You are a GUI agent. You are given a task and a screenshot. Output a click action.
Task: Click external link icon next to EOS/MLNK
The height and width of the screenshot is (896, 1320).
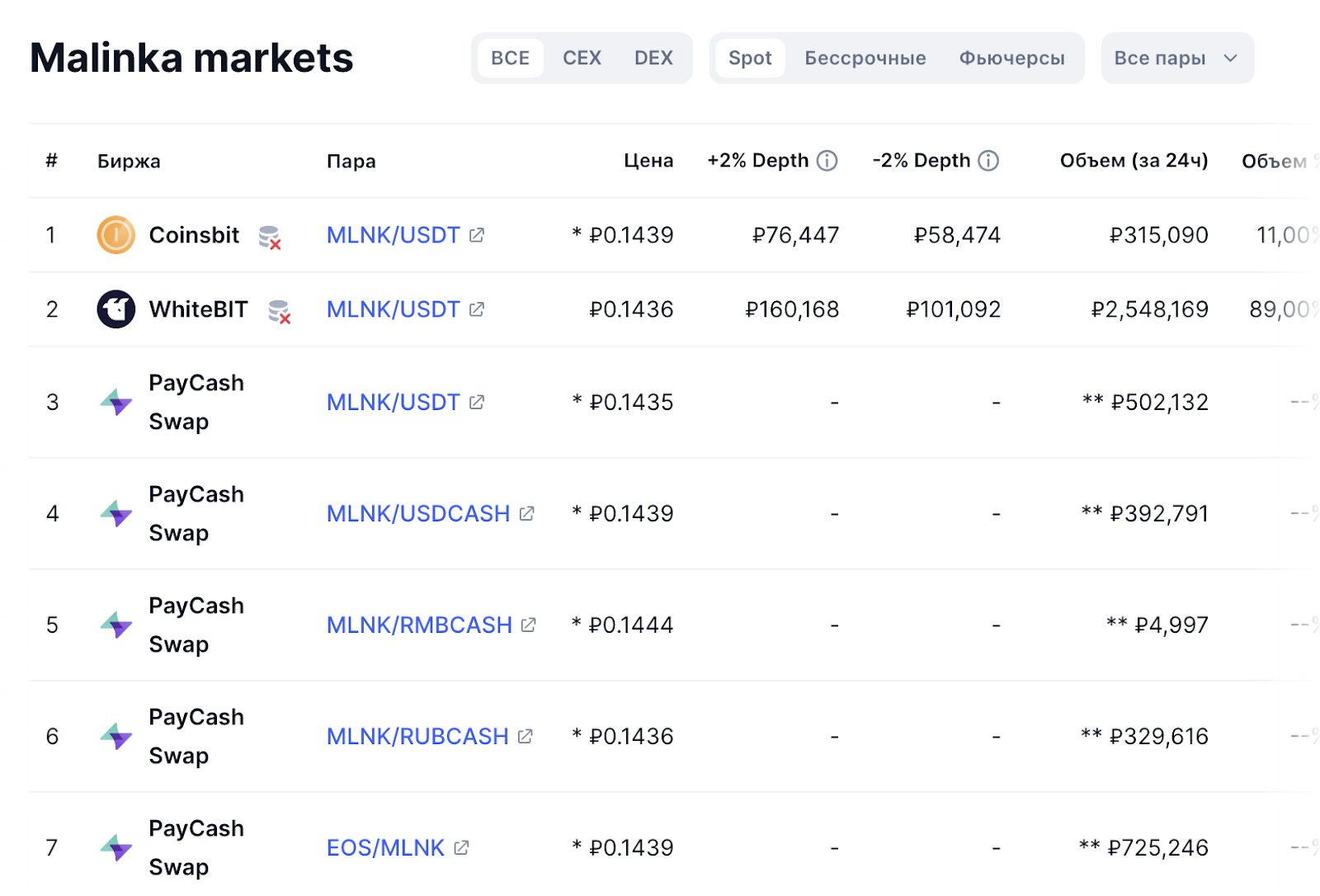pyautogui.click(x=462, y=847)
